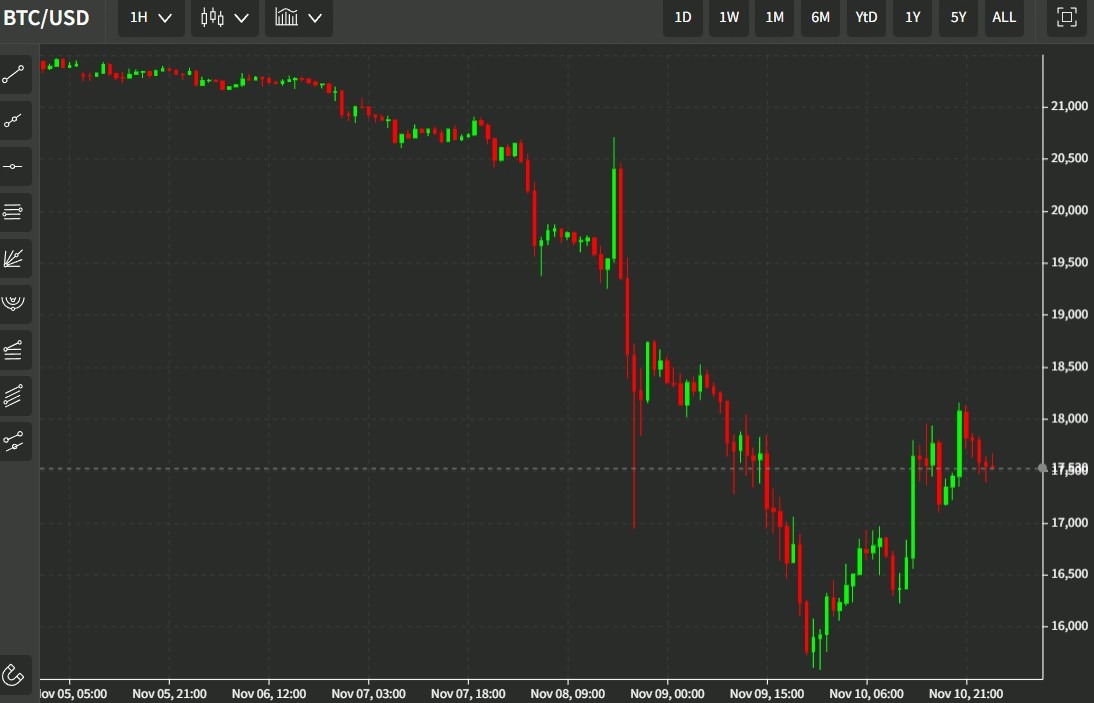Select the trend line segment drawing tool
Image resolution: width=1094 pixels, height=703 pixels.
point(14,75)
